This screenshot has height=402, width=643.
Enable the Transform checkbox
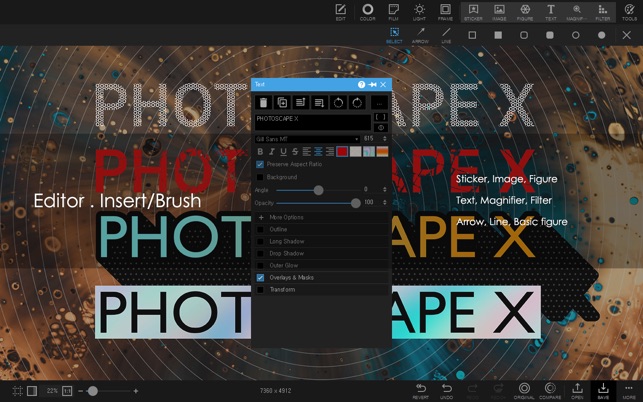click(260, 290)
